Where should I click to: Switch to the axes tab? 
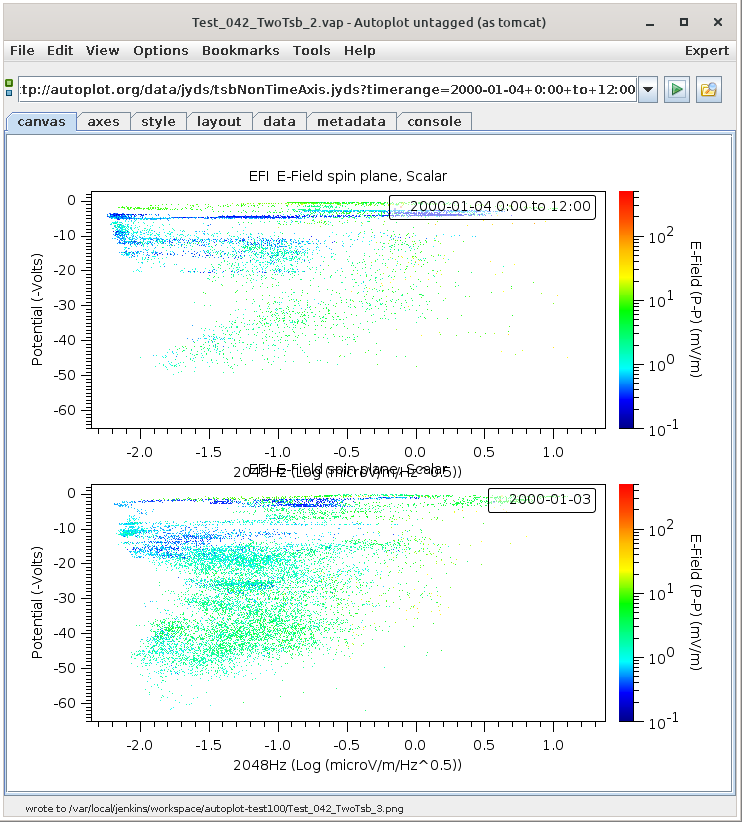click(x=103, y=121)
